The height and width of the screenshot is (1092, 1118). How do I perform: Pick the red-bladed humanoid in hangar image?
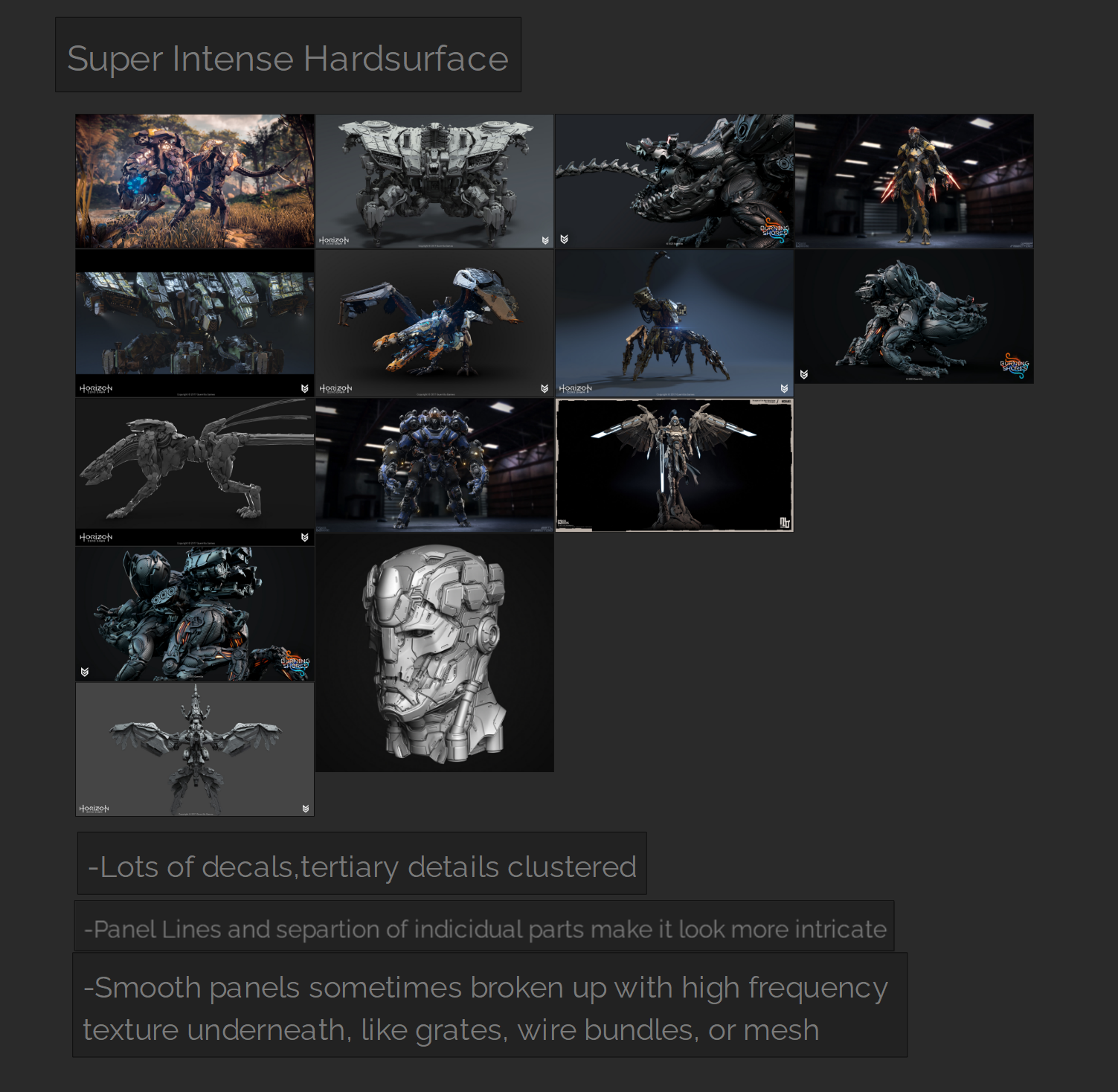click(x=914, y=182)
